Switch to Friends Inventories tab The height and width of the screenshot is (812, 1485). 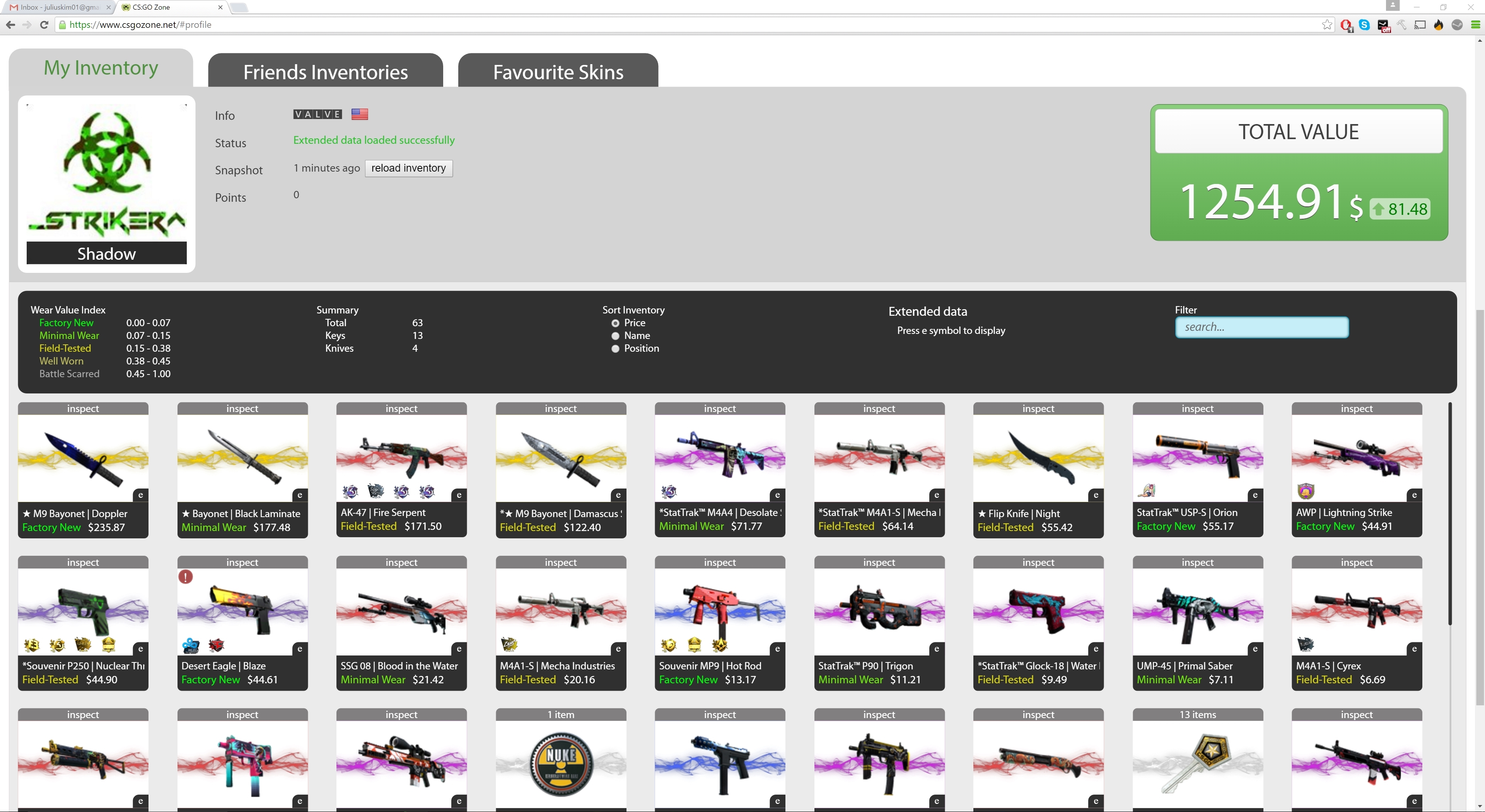325,71
